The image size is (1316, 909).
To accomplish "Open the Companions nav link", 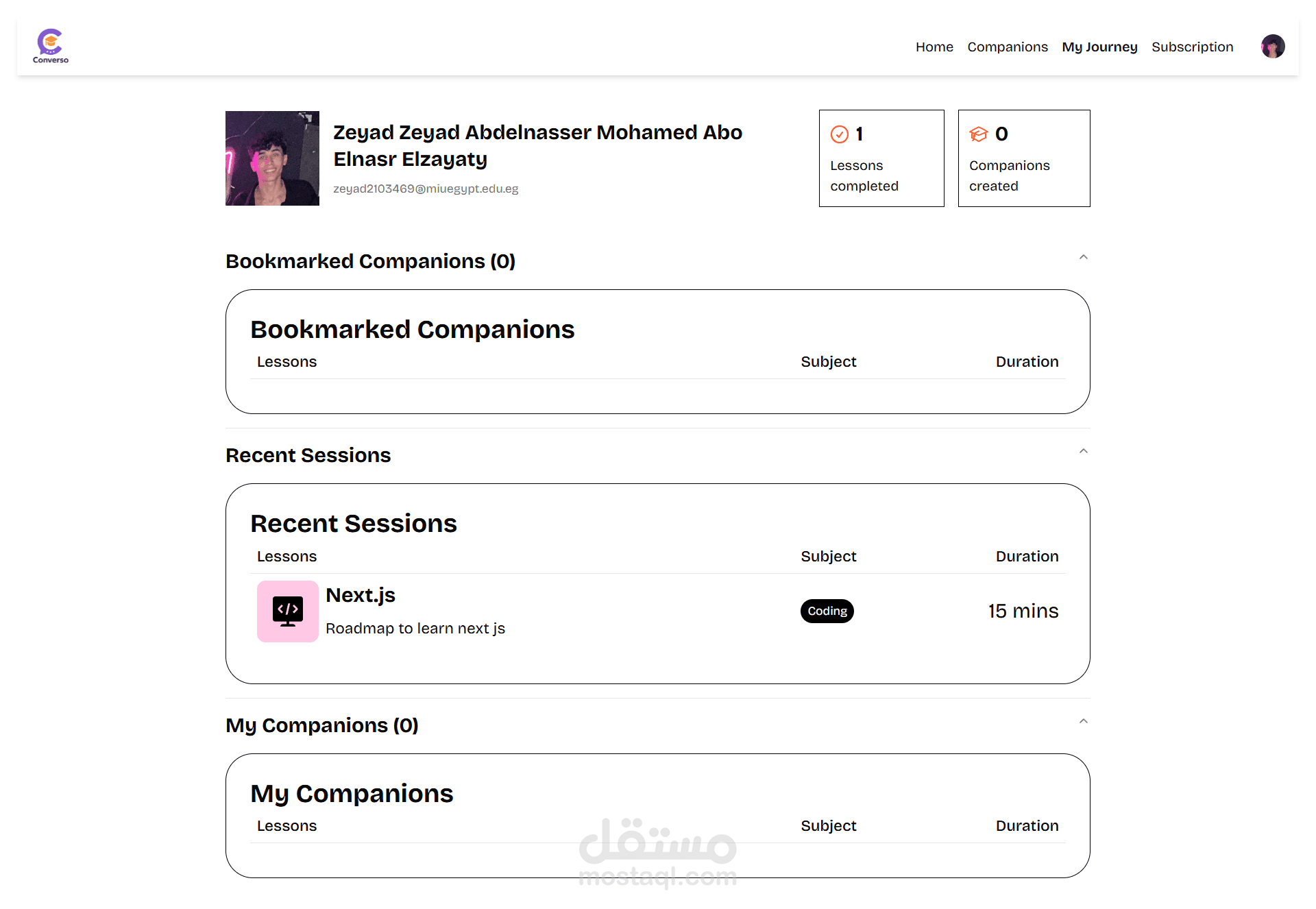I will 1008,47.
